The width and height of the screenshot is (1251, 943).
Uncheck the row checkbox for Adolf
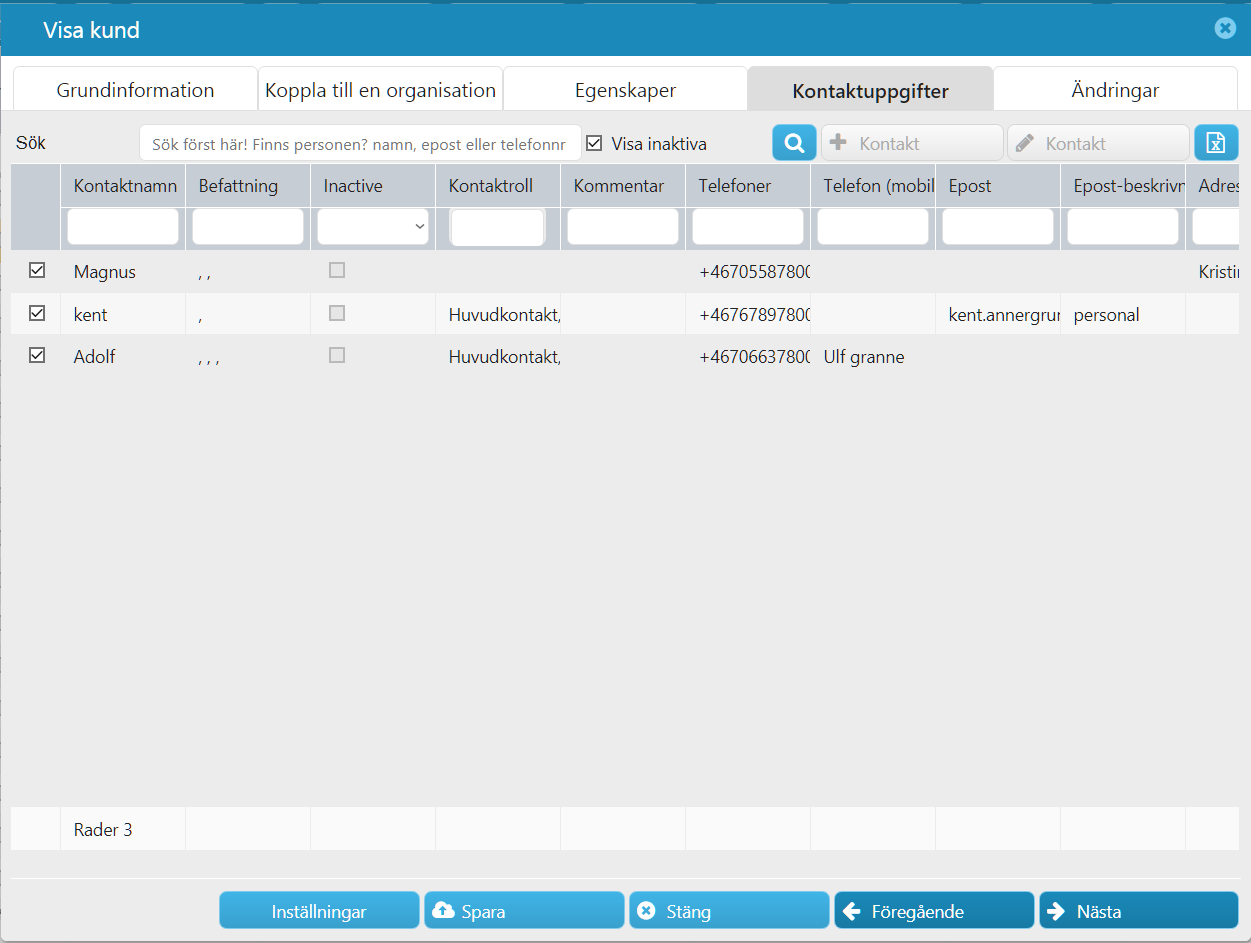[x=37, y=355]
